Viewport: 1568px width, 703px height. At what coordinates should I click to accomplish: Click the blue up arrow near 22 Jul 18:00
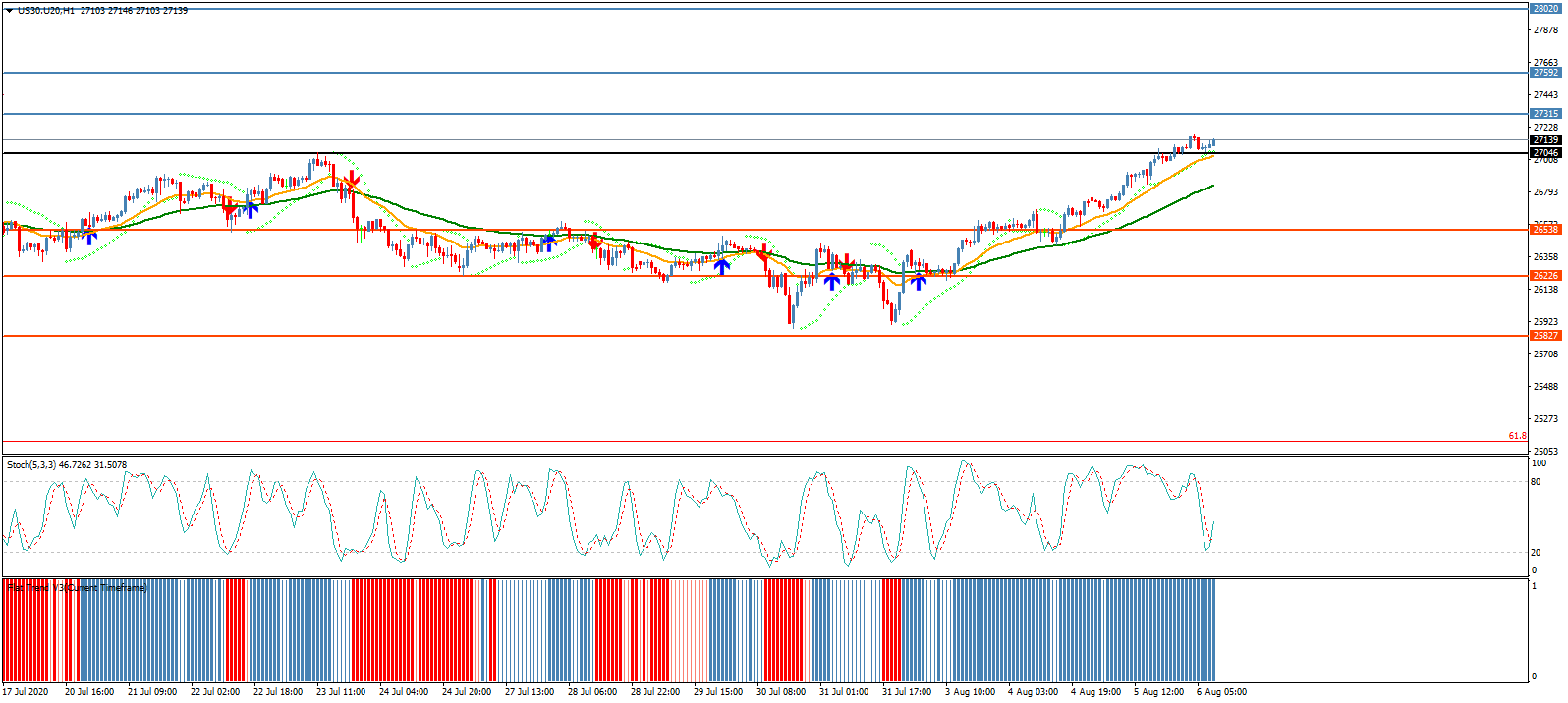click(251, 208)
